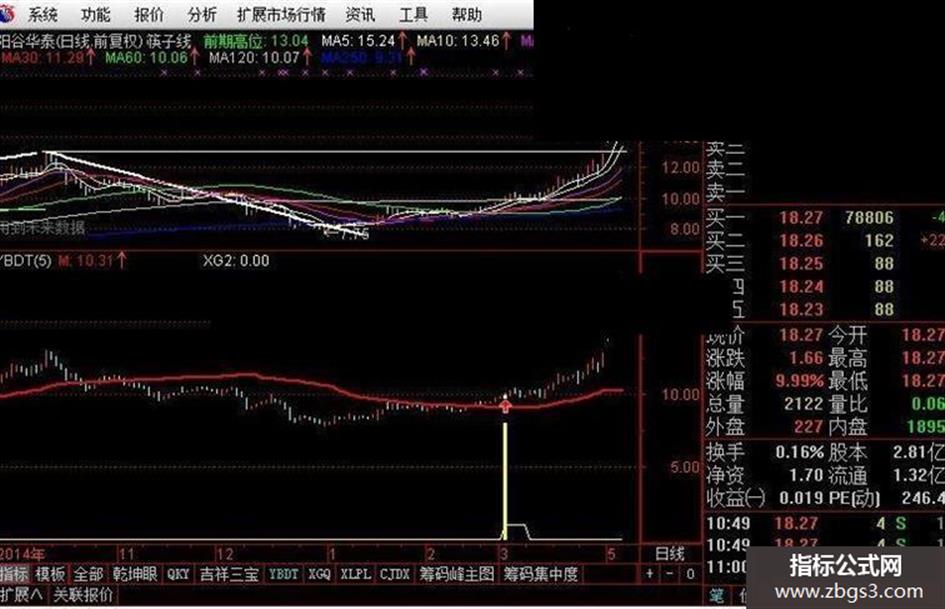Click the plus zoom-in button
Screen dimensions: 945x609
point(650,573)
